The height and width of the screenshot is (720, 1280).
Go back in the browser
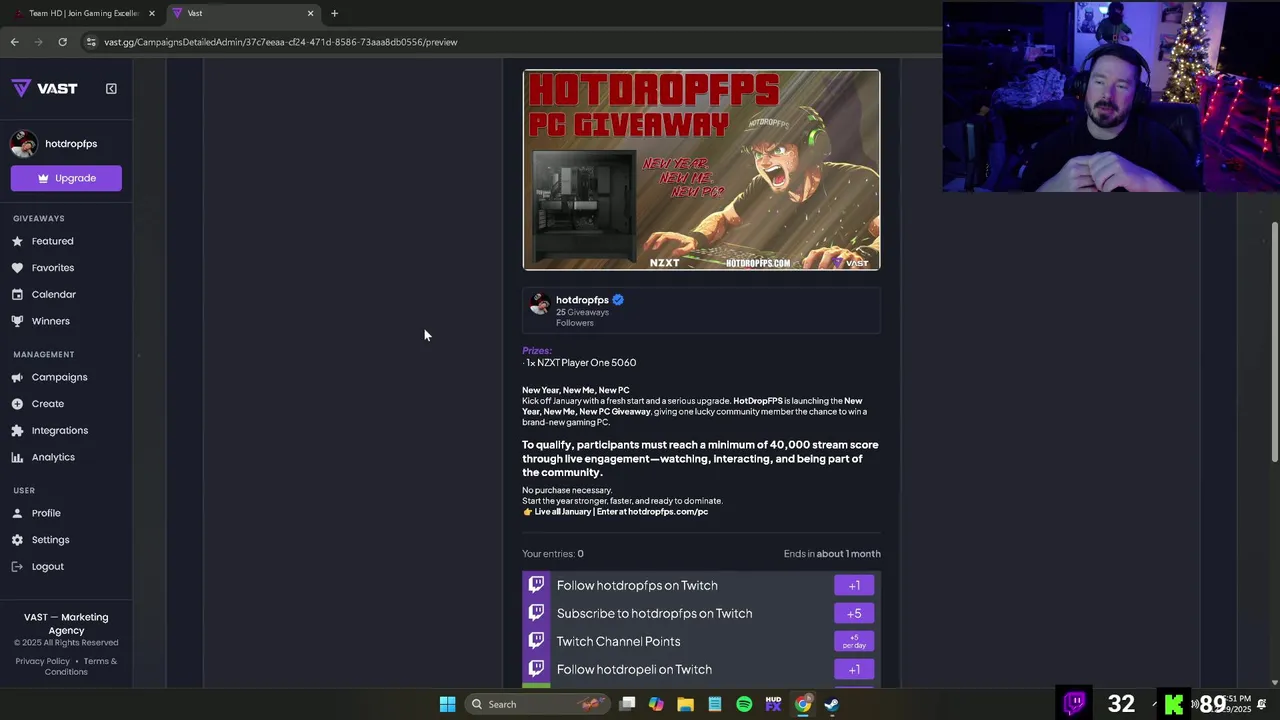14,42
